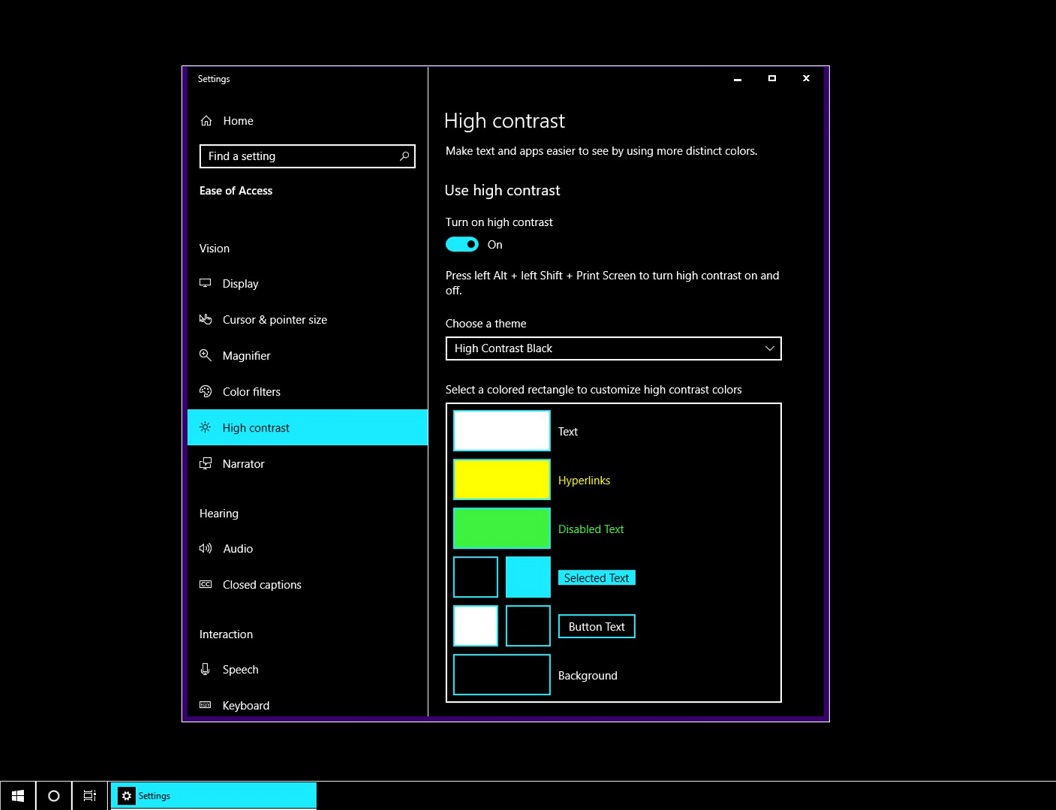The image size is (1056, 810).
Task: Pick the yellow Hyperlinks color swatch
Action: [x=501, y=480]
